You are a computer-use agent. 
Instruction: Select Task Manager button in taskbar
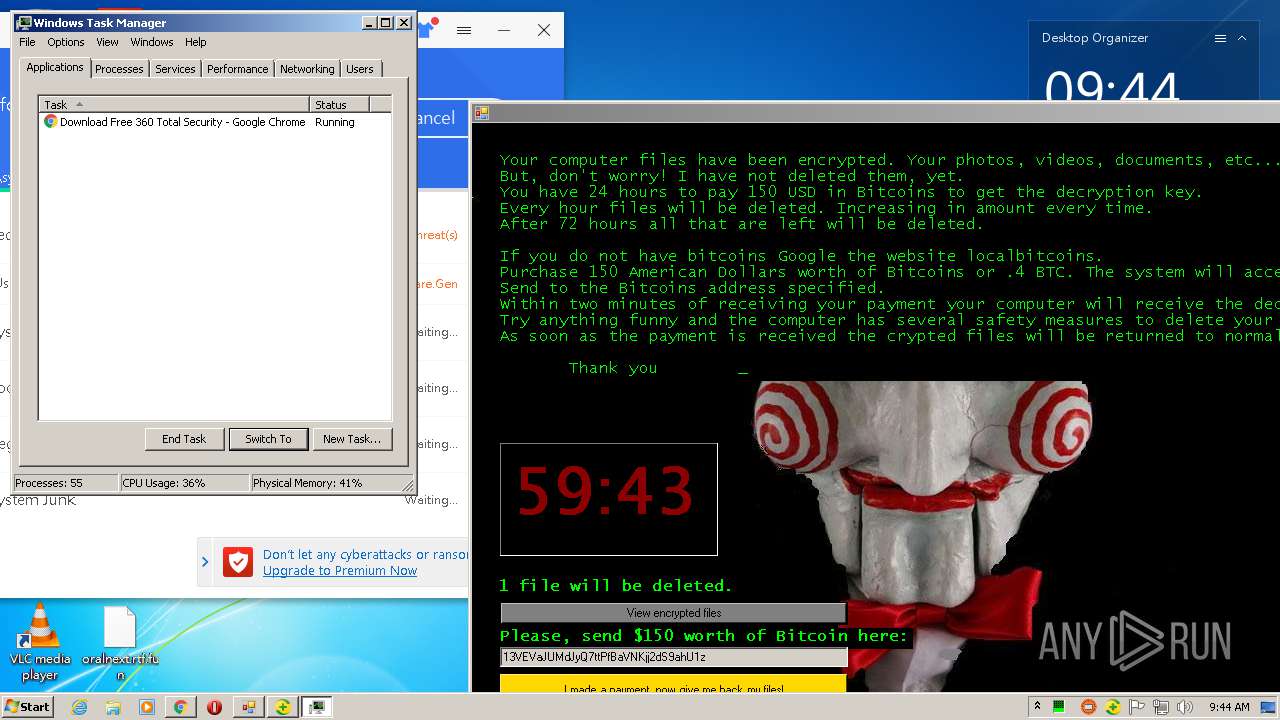click(x=317, y=707)
